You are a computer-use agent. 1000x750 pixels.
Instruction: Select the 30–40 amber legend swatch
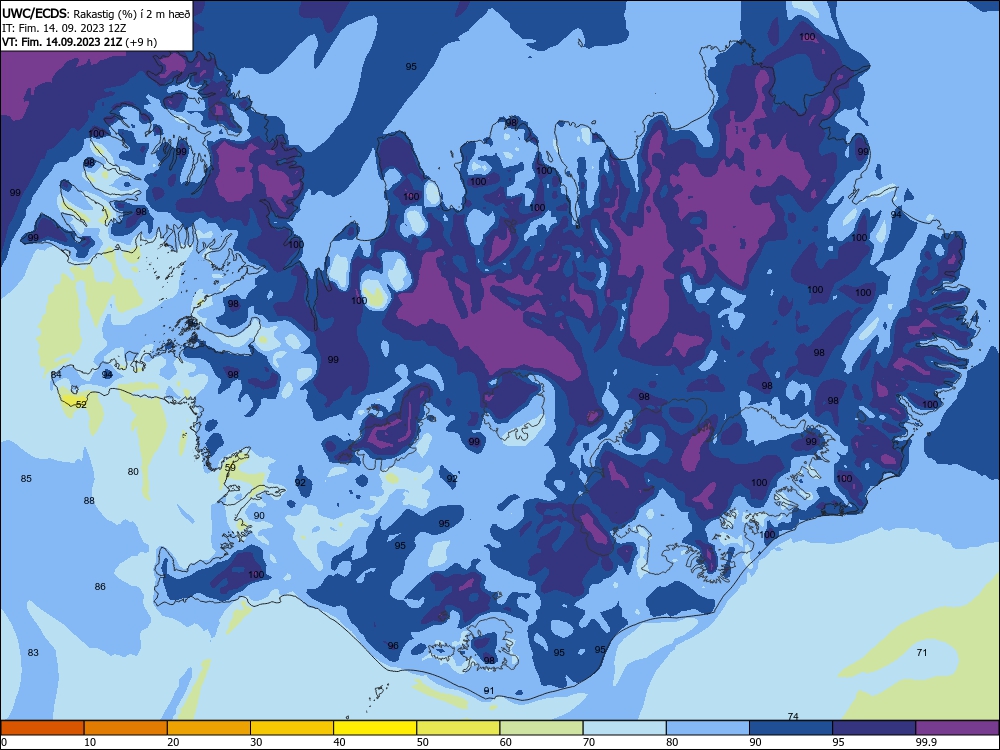(x=292, y=728)
